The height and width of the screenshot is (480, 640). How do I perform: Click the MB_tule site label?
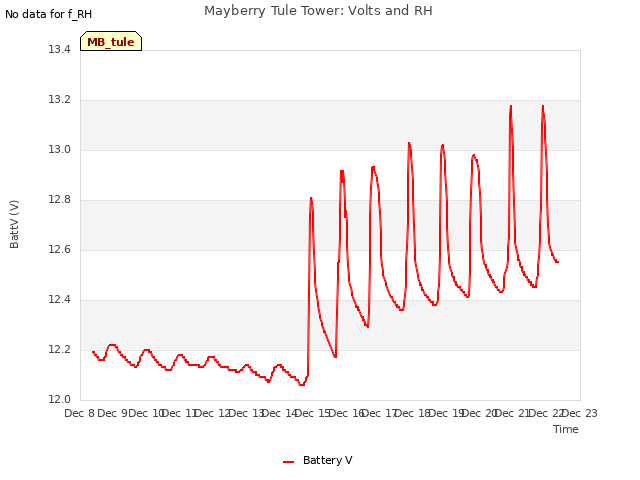[111, 42]
